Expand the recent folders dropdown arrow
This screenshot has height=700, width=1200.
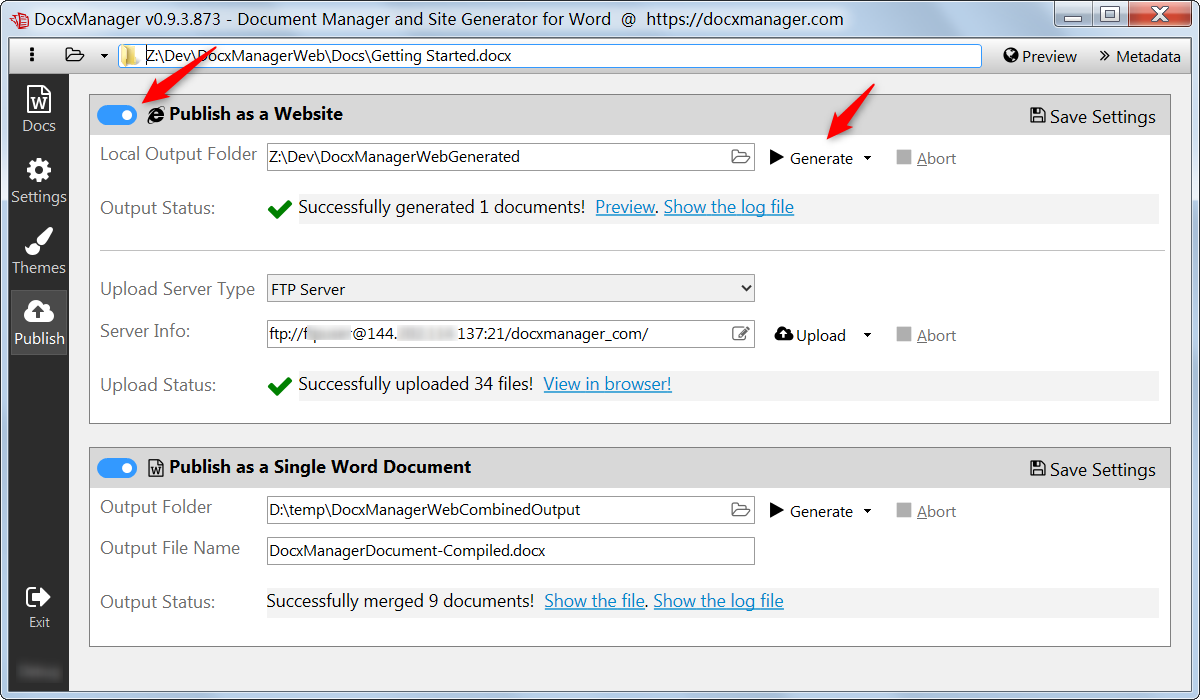(104, 56)
